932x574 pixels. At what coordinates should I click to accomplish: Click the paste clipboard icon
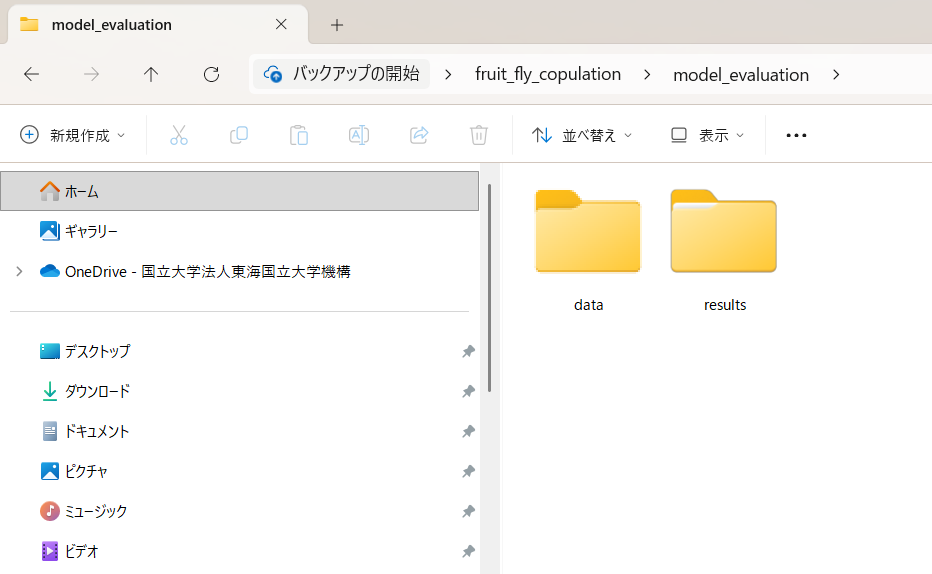click(299, 135)
